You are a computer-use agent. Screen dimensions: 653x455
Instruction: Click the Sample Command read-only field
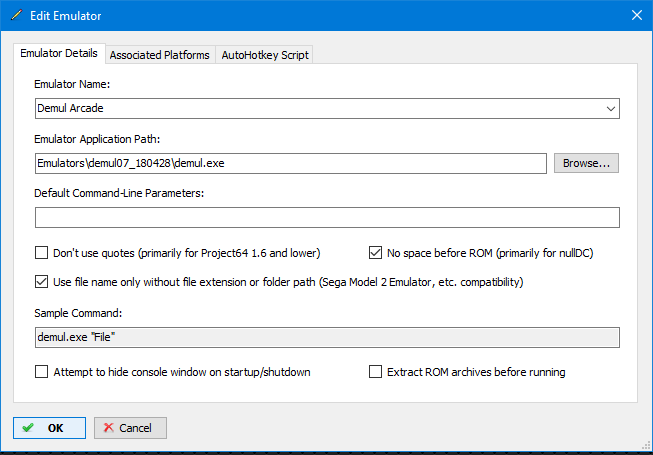(x=327, y=337)
